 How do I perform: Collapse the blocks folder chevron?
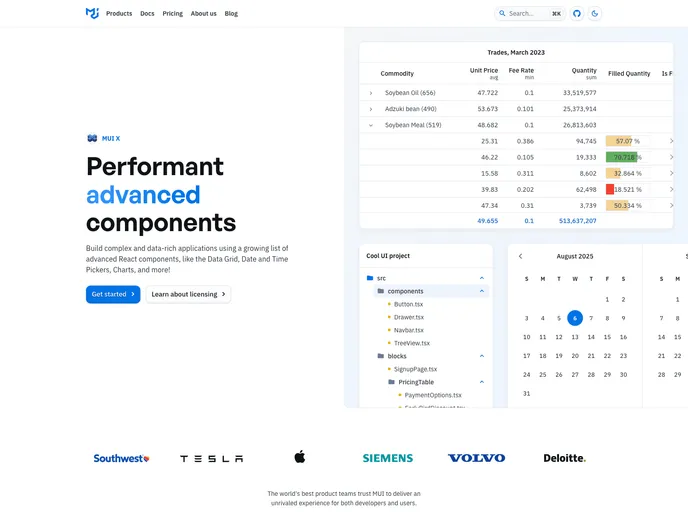(482, 356)
